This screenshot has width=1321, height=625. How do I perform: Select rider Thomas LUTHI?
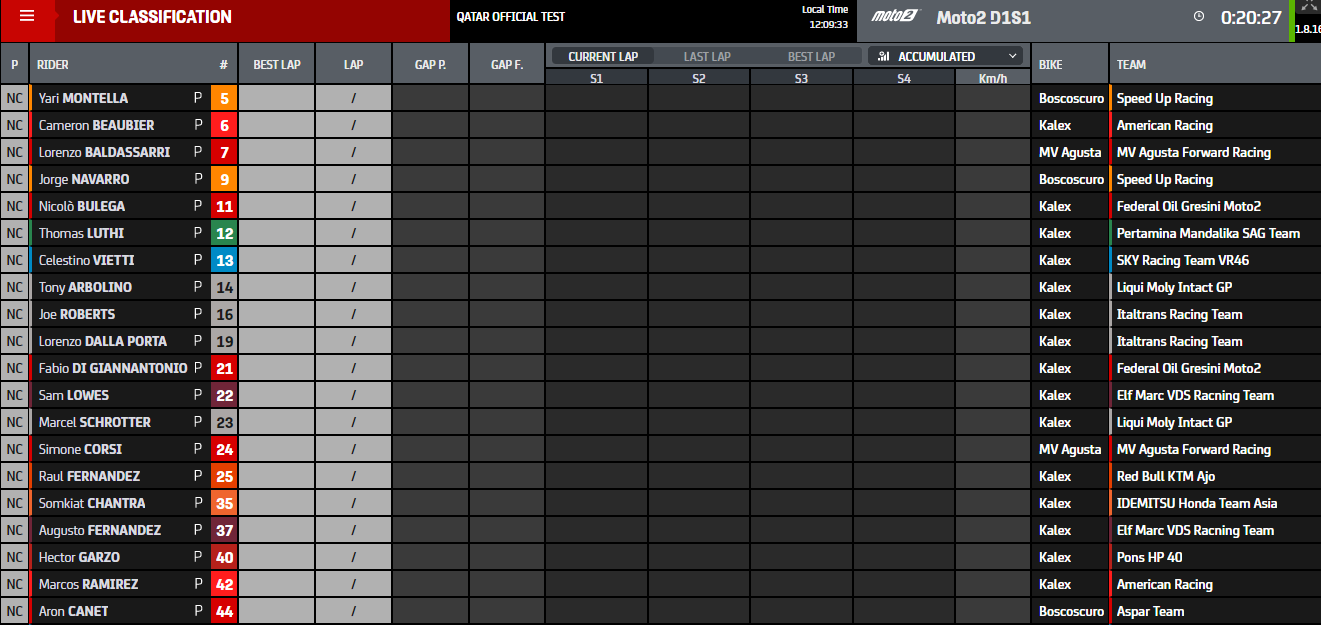(x=81, y=233)
